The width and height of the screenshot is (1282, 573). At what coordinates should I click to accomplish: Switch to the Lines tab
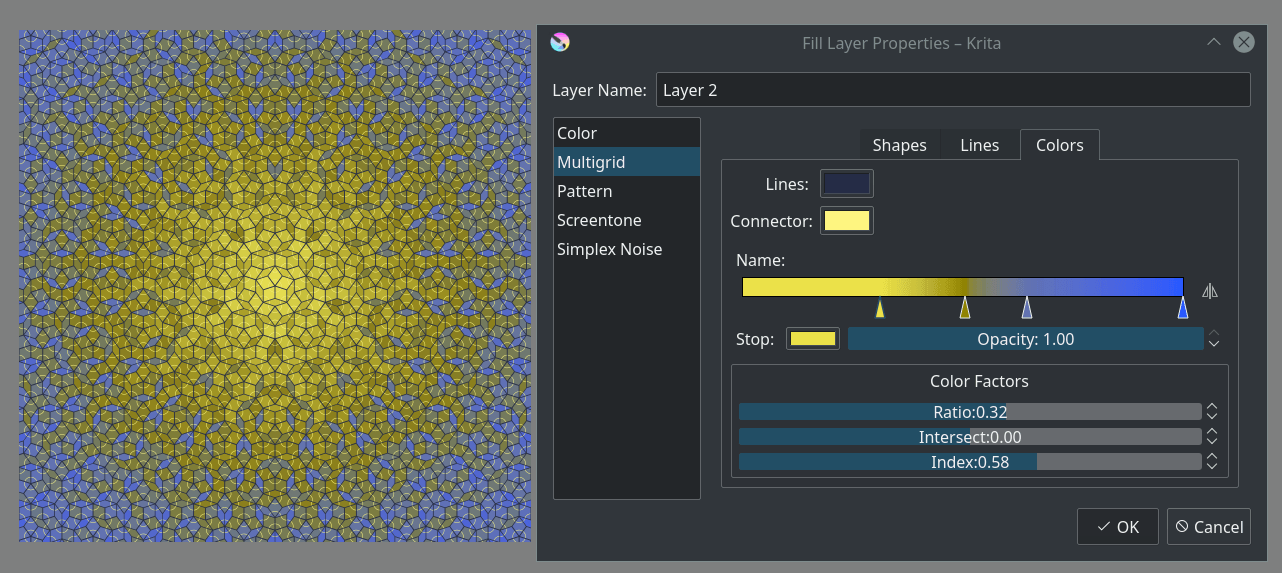point(979,145)
